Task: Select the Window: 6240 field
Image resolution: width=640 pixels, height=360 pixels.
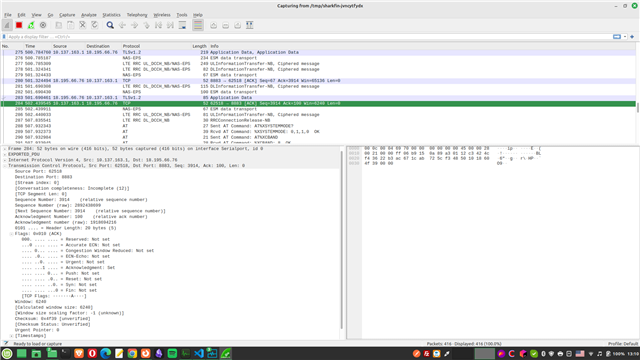Action: click(31, 302)
